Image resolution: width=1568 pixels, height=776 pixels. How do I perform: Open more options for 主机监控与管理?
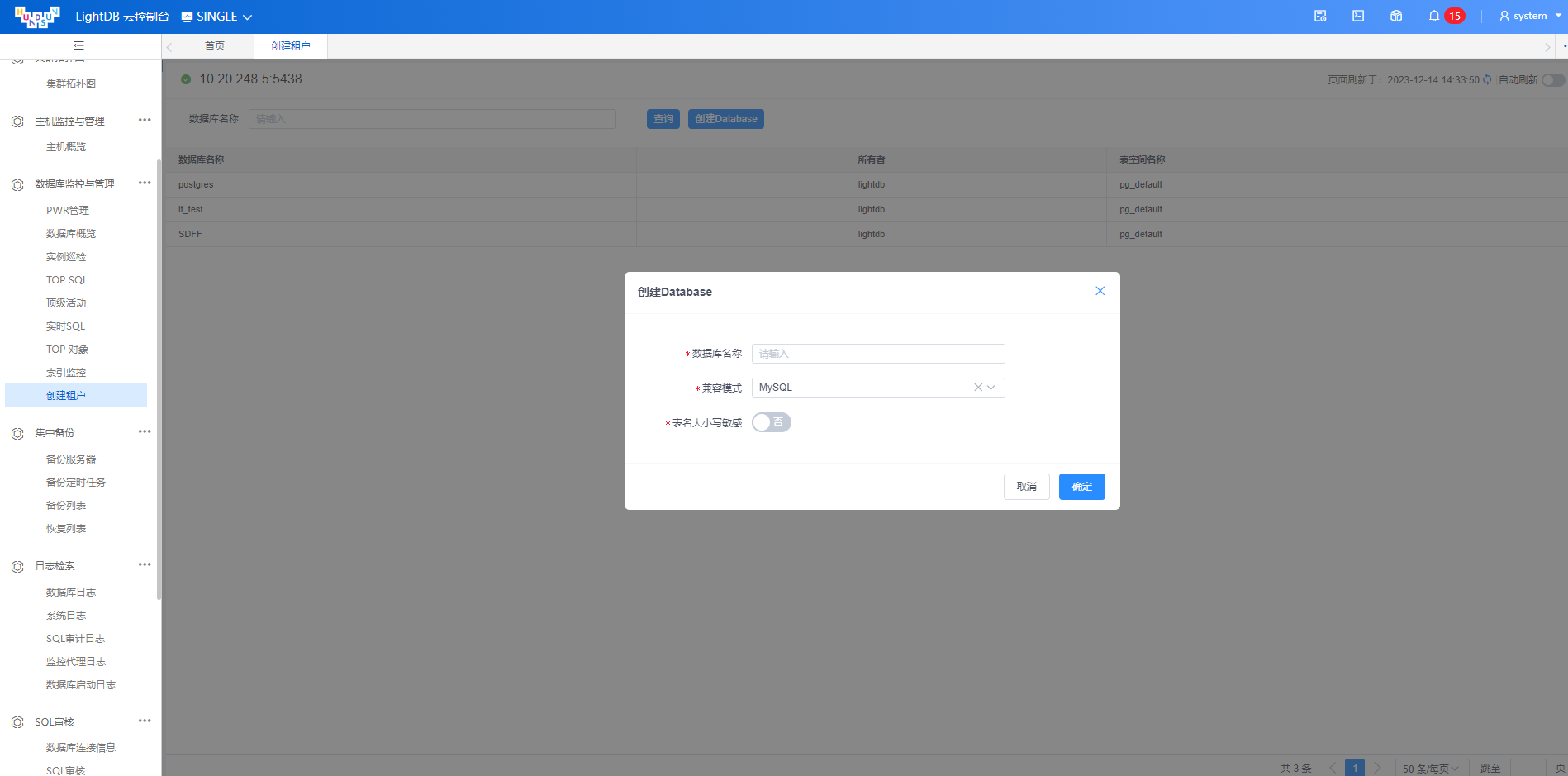click(145, 120)
